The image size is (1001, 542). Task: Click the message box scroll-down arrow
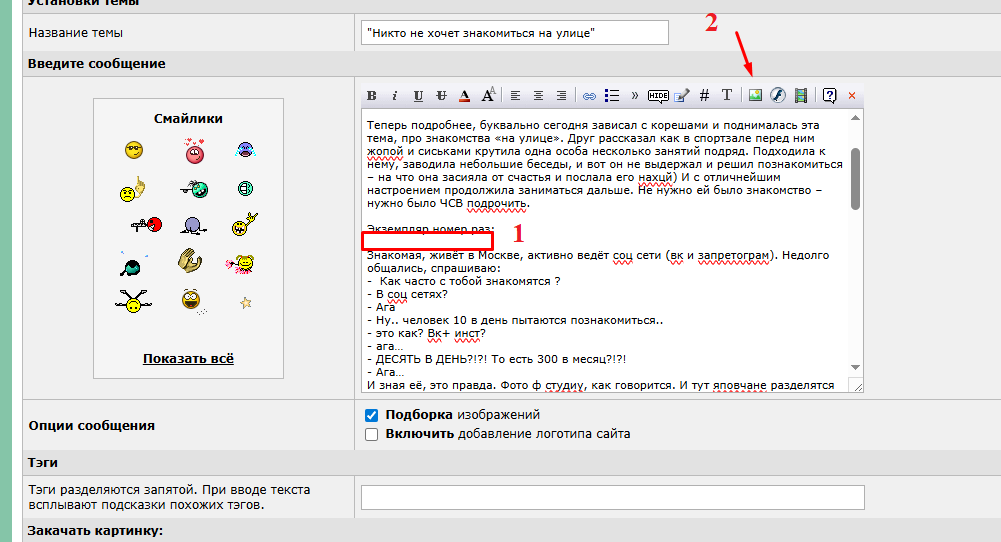coord(855,367)
